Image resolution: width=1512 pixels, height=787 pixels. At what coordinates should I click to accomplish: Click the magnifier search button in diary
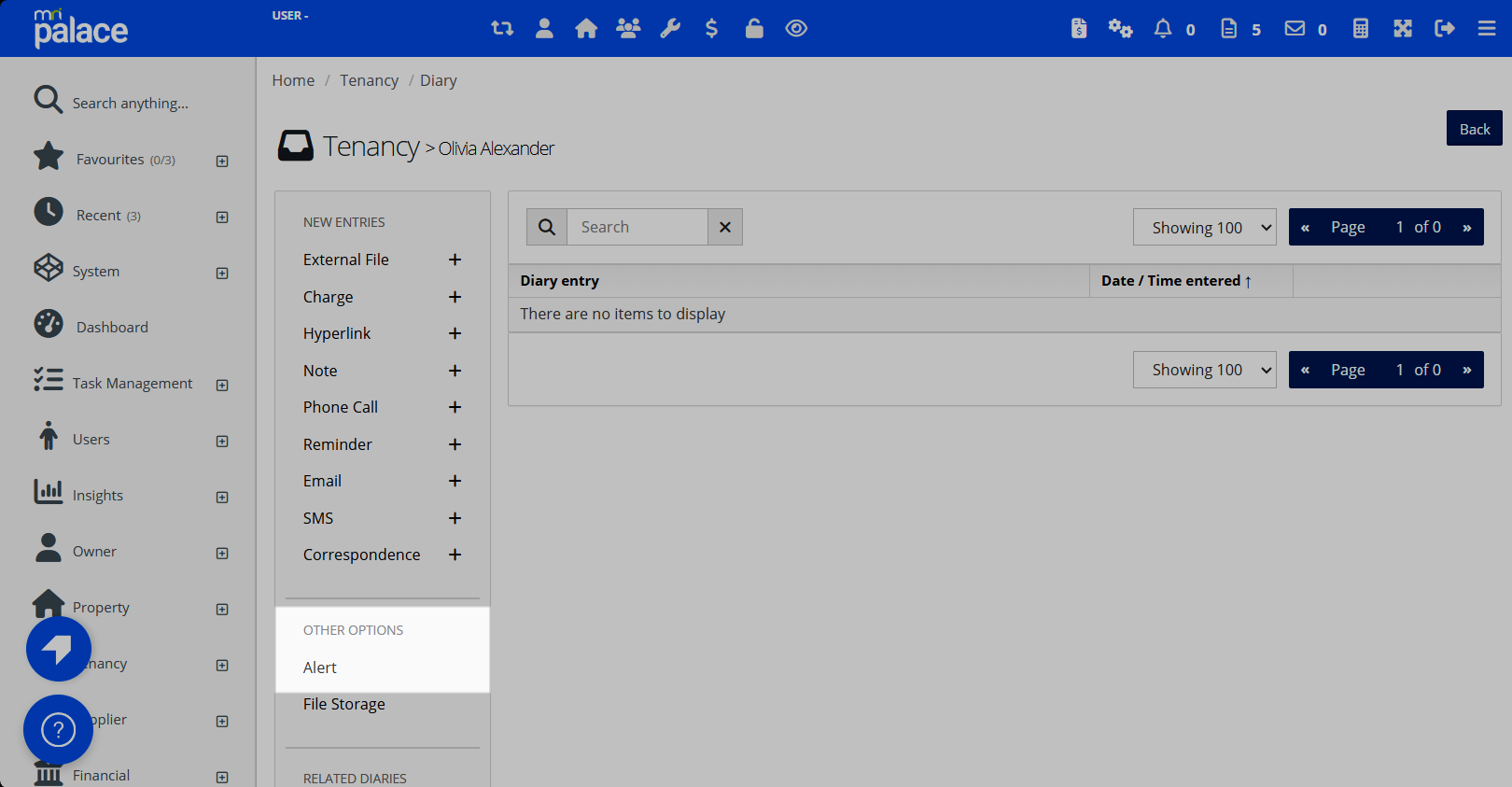(547, 227)
